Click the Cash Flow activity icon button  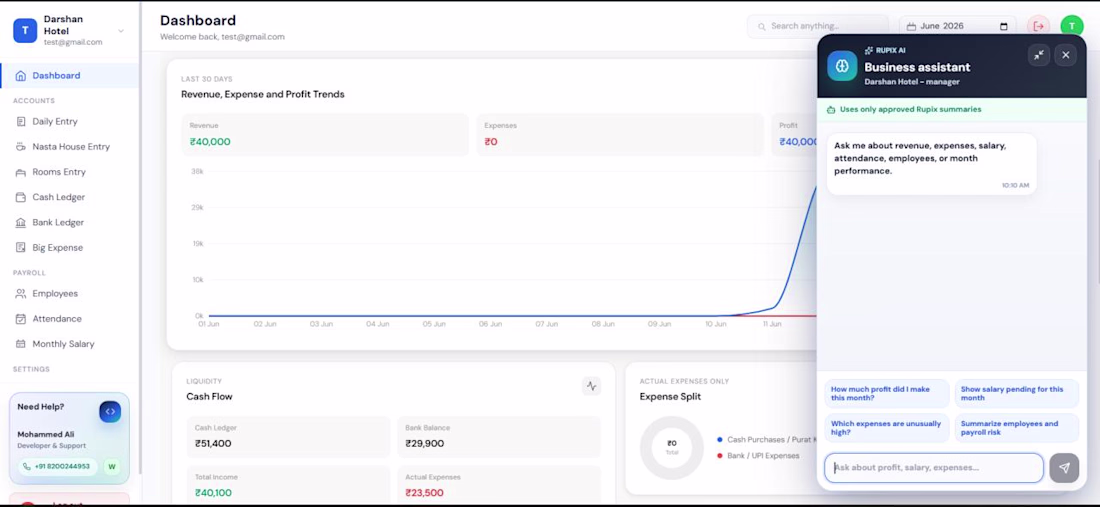591,386
